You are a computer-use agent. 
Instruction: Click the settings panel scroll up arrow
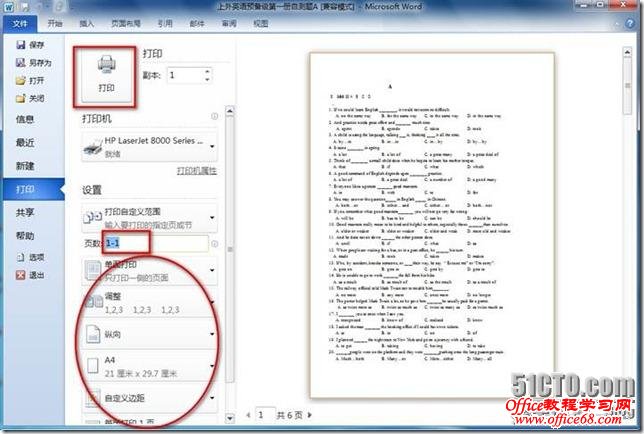pyautogui.click(x=230, y=111)
